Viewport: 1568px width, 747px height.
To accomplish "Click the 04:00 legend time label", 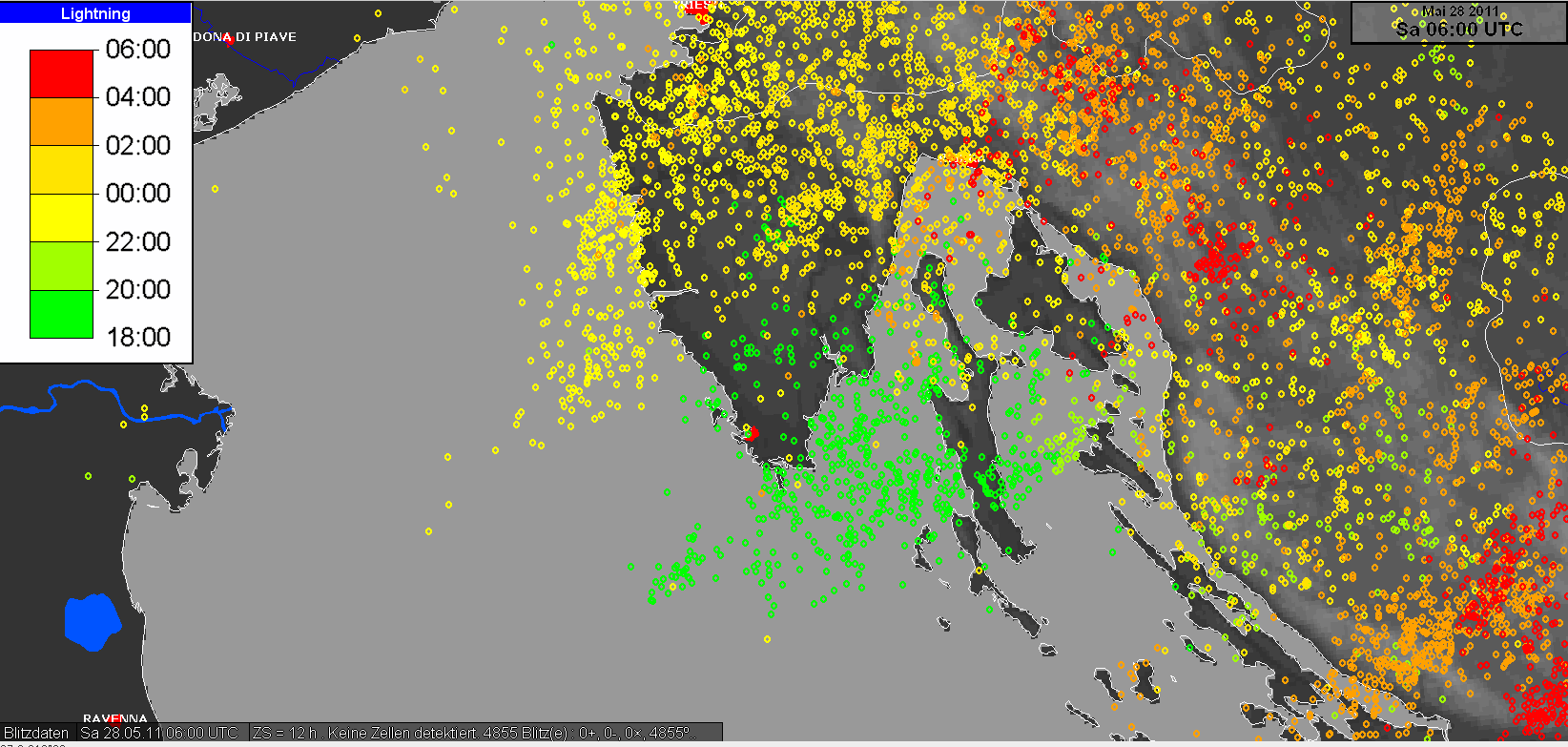I will (x=138, y=96).
